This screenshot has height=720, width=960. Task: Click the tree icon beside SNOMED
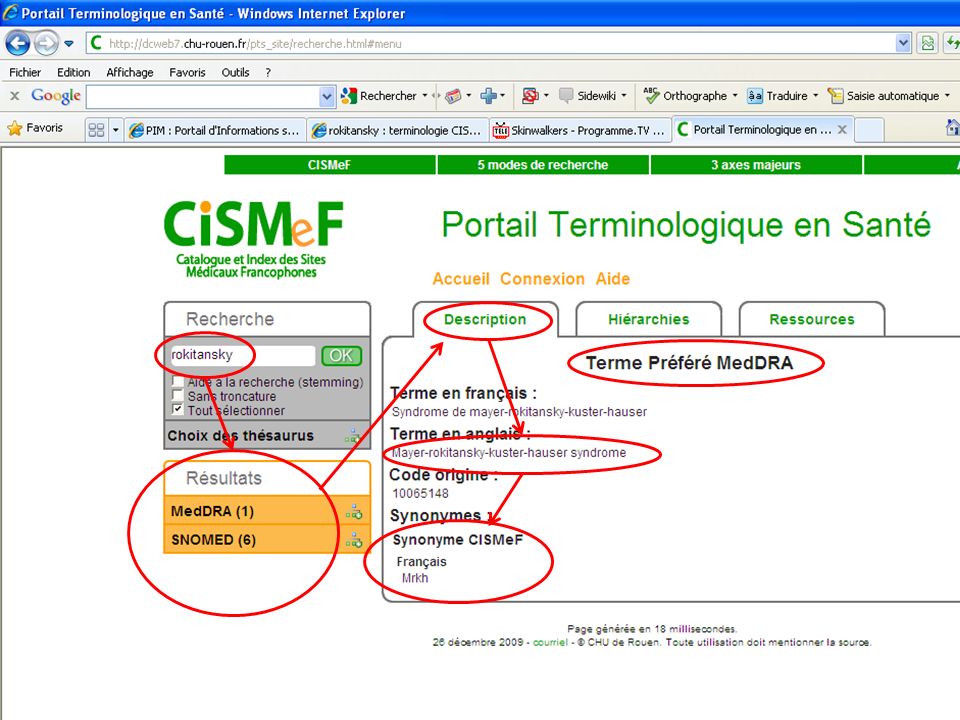coord(354,540)
